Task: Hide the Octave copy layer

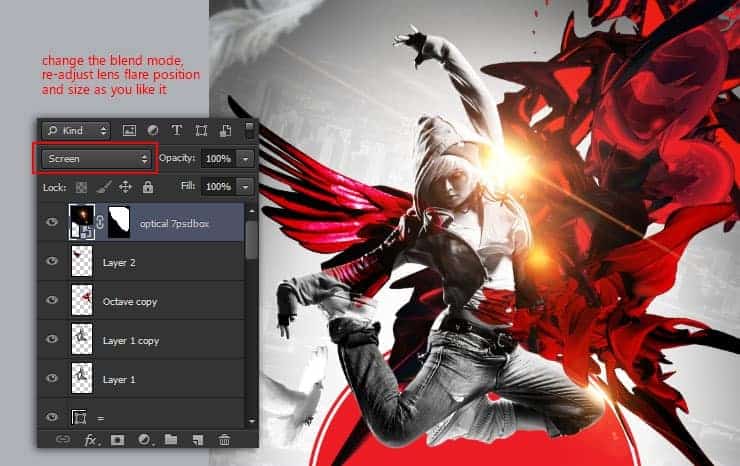Action: [52, 300]
